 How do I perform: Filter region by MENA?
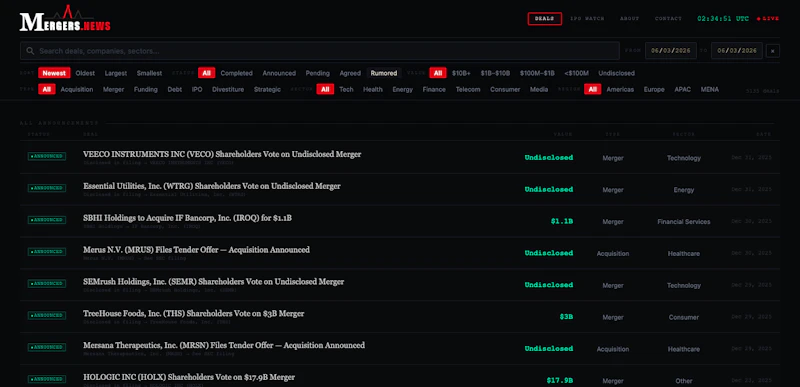[710, 89]
